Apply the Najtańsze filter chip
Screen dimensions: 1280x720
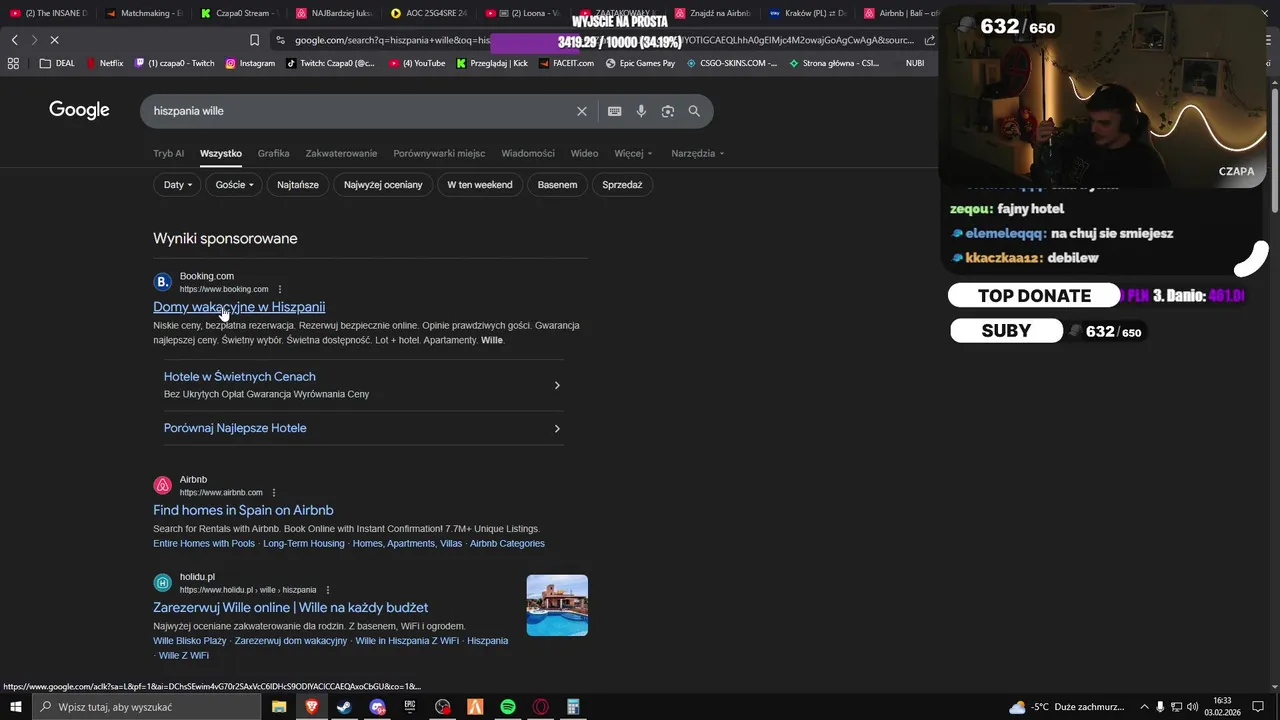point(298,185)
